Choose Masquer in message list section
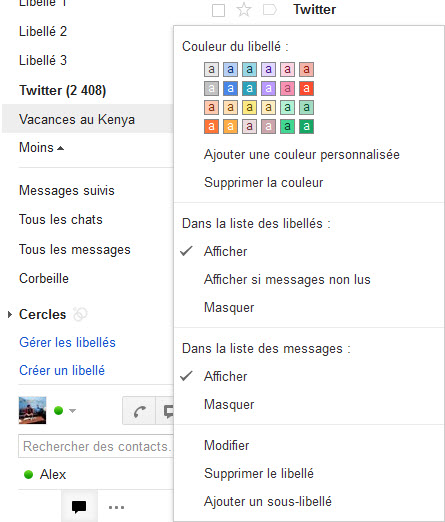Viewport: 445px width, 522px height. [x=229, y=404]
